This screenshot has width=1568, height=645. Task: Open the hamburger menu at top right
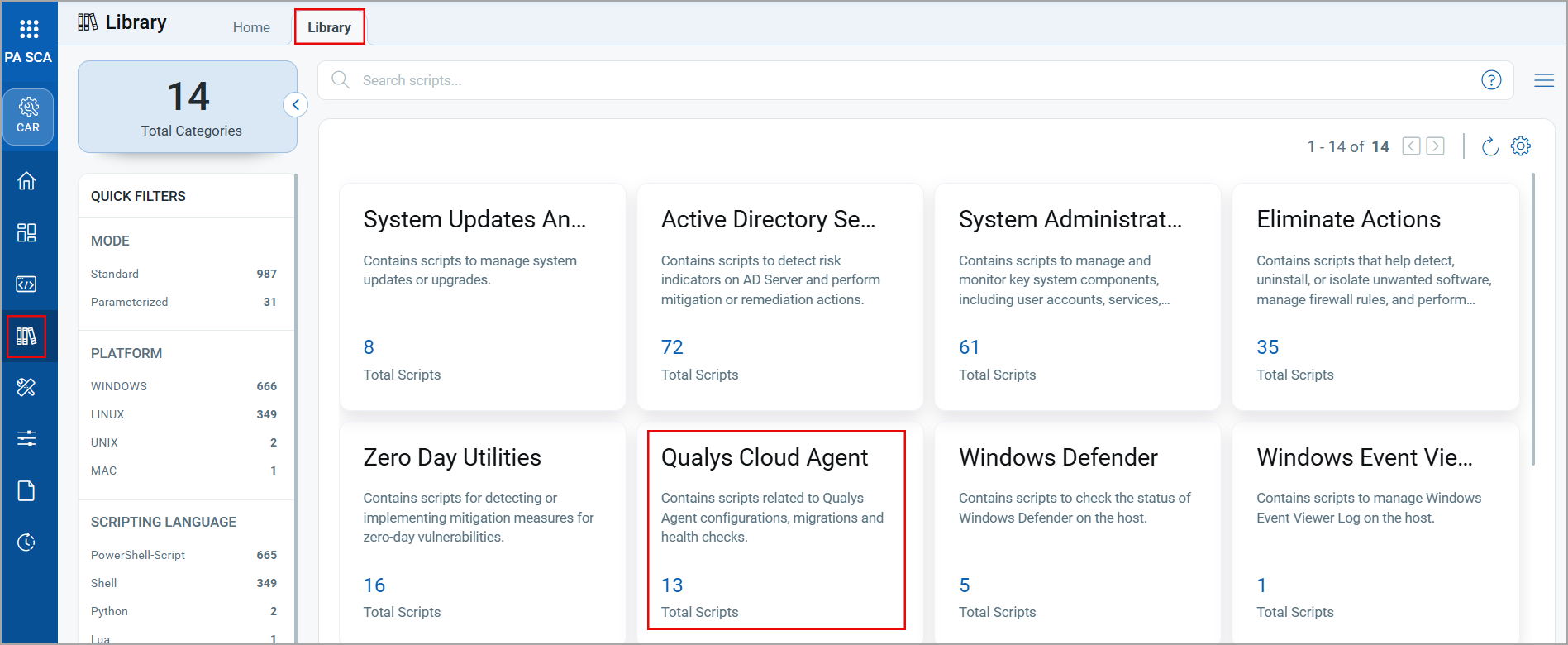(1543, 80)
